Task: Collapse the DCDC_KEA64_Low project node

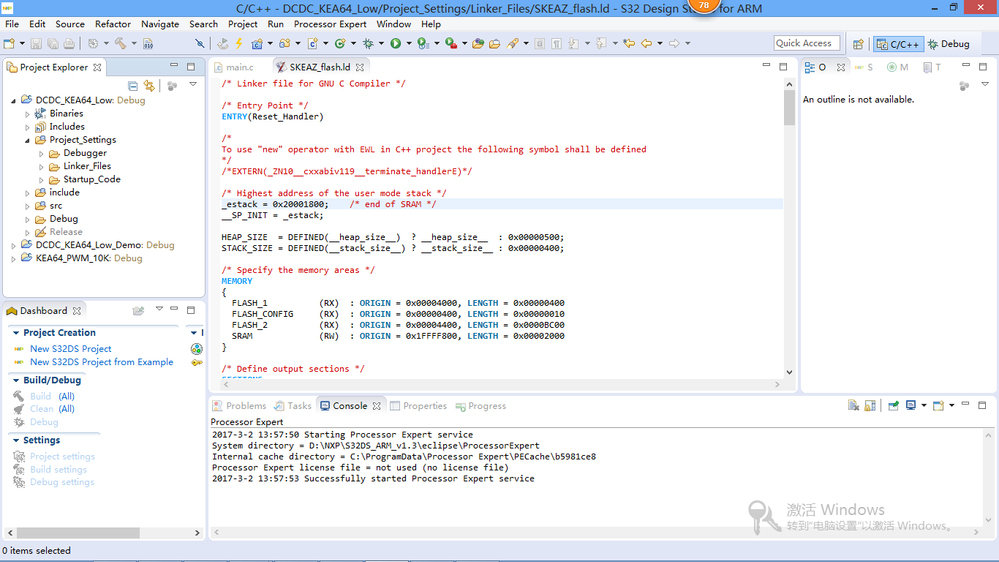Action: [x=13, y=101]
